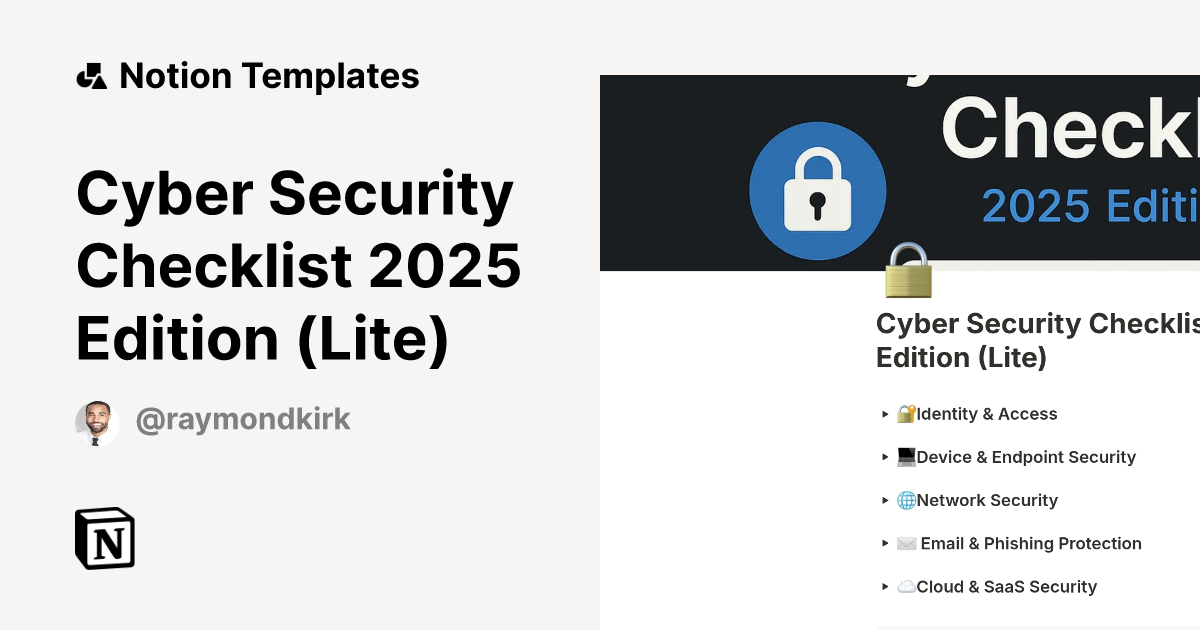
Task: Expand the Identity & Access toggle
Action: pyautogui.click(x=884, y=414)
